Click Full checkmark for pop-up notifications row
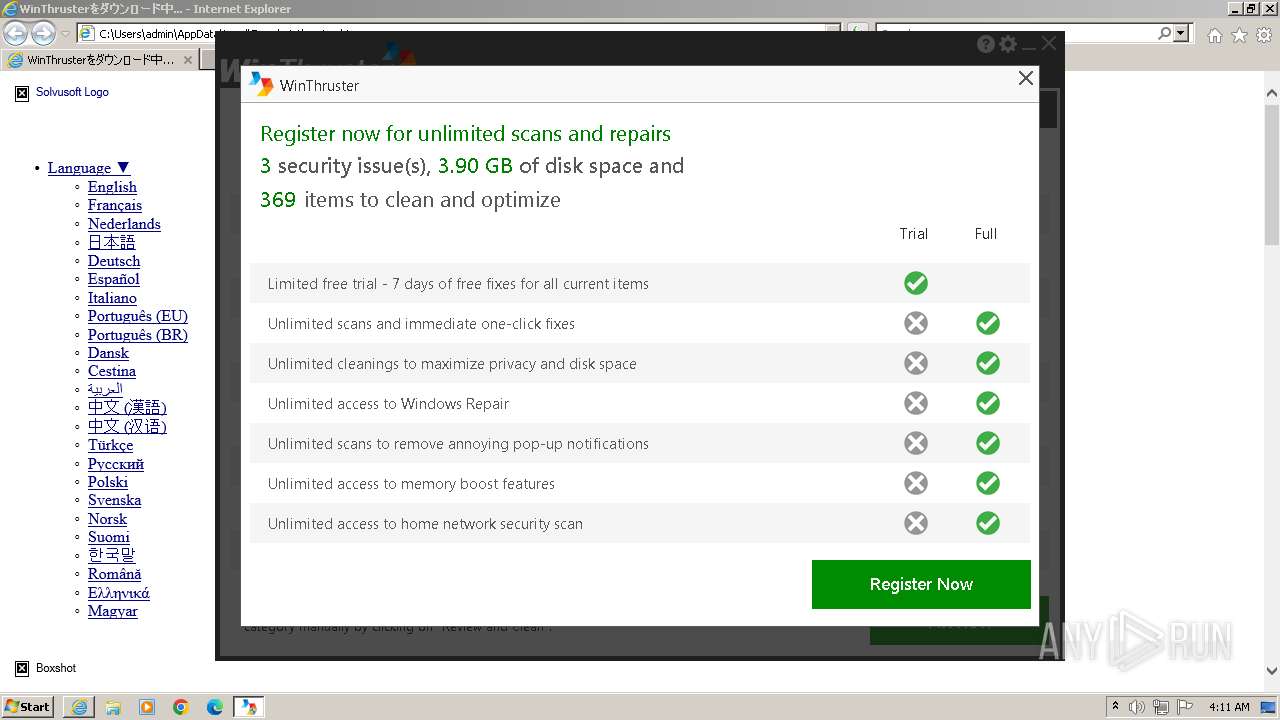The width and height of the screenshot is (1280, 720). [988, 443]
